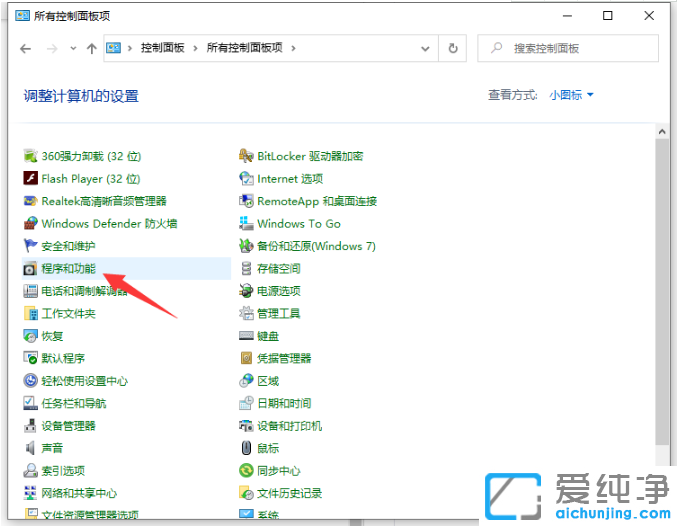Click the Flash Player (32 位) icon

[31, 179]
